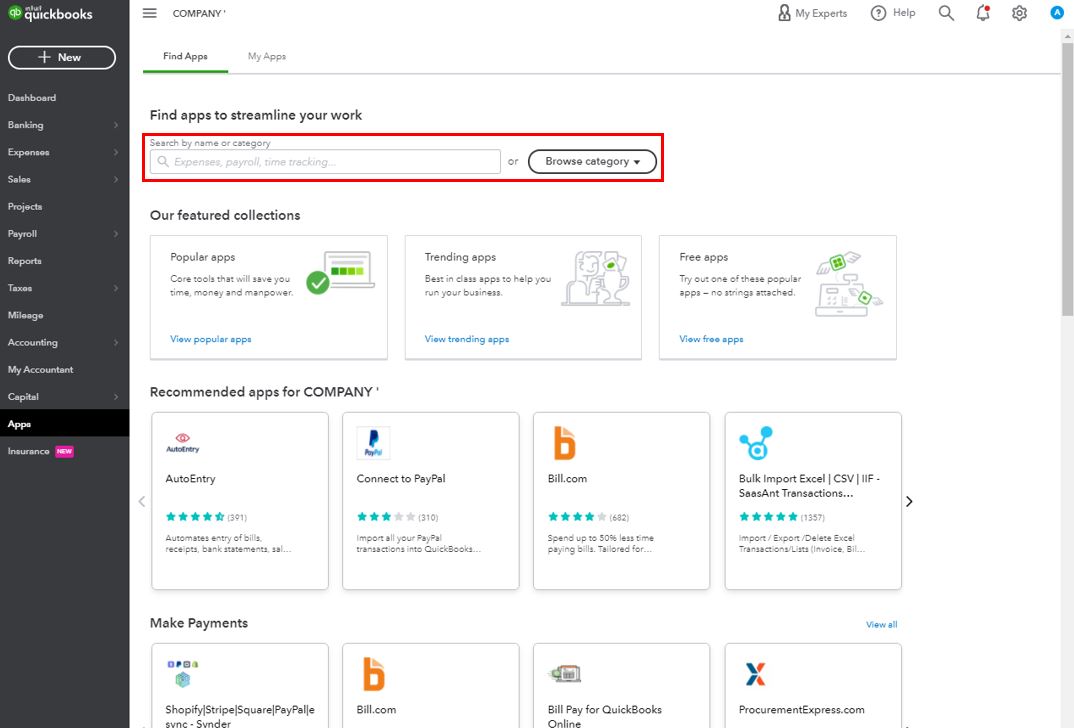
Task: Click the Popular apps illustration
Action: click(340, 273)
